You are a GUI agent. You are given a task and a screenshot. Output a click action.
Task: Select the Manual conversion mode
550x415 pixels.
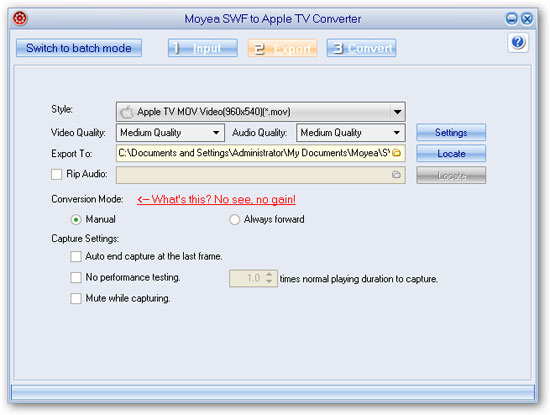76,220
